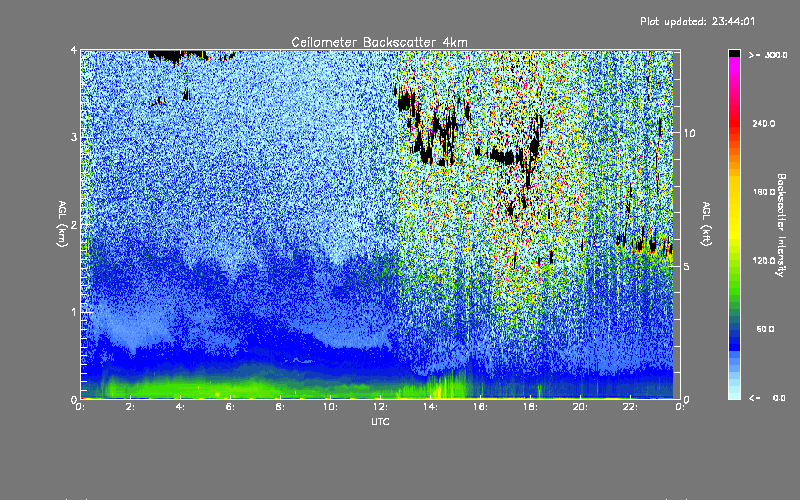
Task: Click the "10:" UTC tick label
Action: coord(330,407)
